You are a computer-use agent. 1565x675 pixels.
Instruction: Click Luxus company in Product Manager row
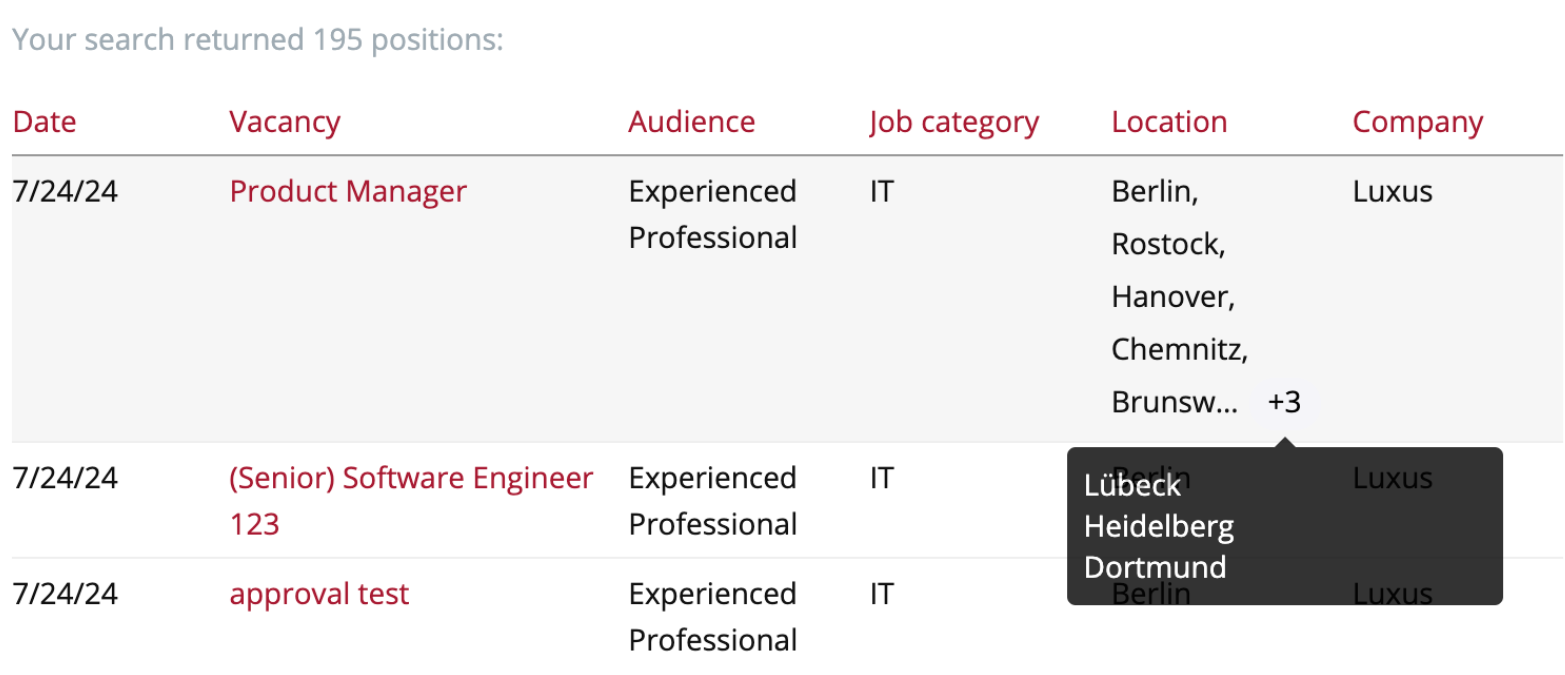pyautogui.click(x=1392, y=191)
